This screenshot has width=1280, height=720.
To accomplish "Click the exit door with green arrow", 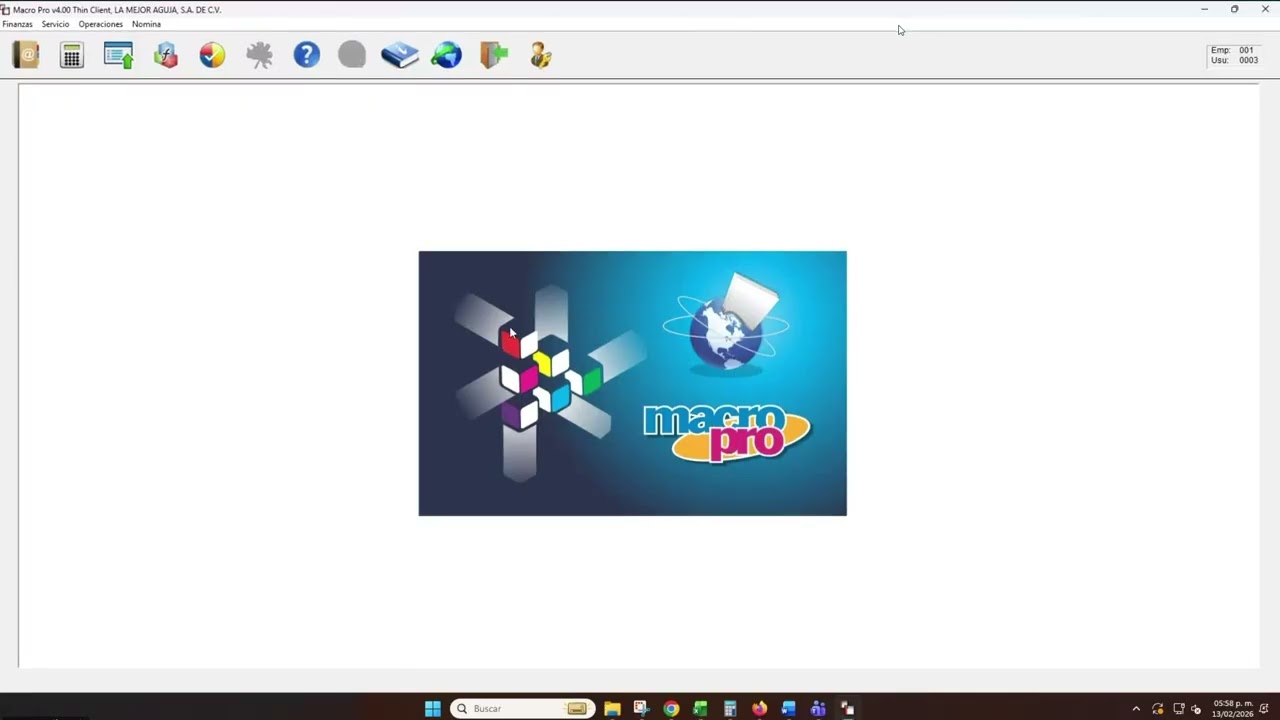I will coord(494,55).
